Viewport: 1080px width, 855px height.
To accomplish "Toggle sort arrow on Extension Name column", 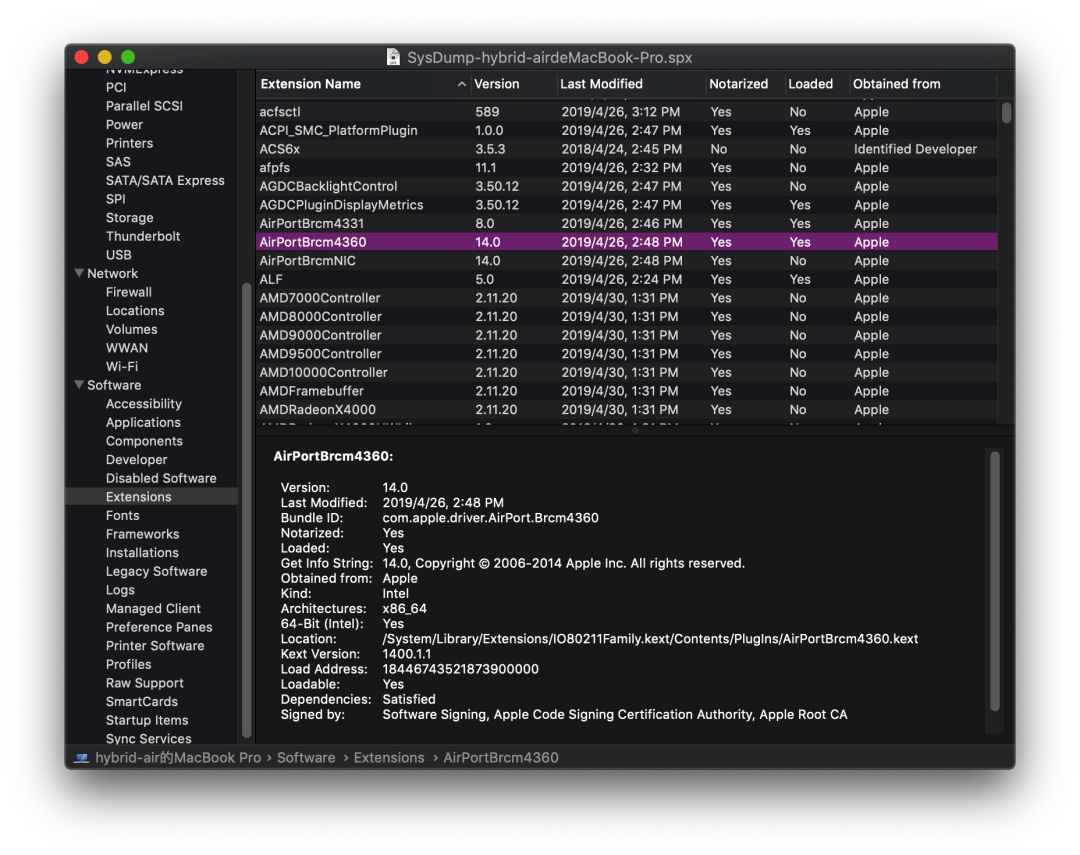I will [461, 84].
